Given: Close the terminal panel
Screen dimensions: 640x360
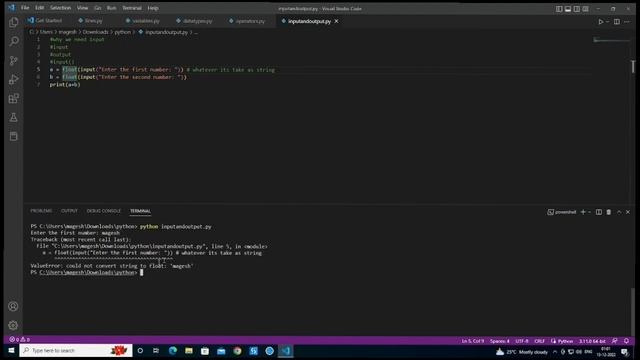Looking at the screenshot, I should click(x=628, y=212).
